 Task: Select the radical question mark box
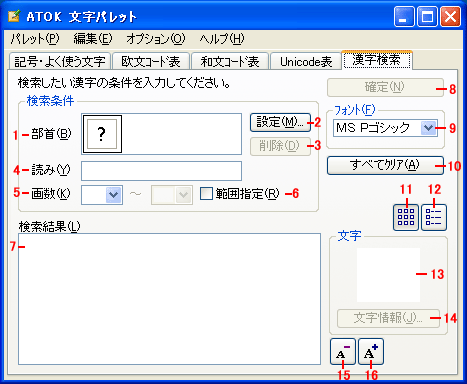point(102,134)
